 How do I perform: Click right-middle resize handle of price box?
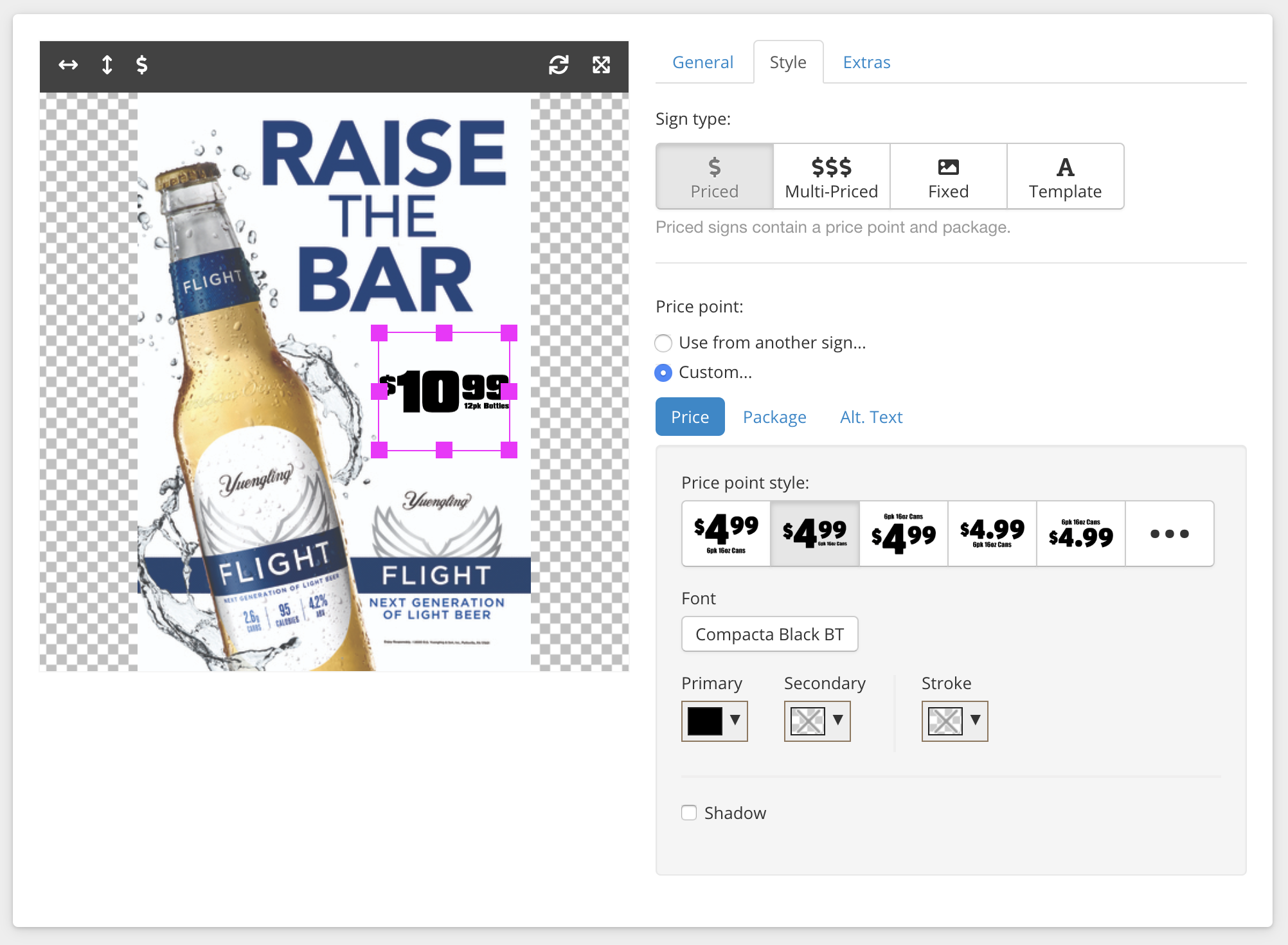point(509,392)
